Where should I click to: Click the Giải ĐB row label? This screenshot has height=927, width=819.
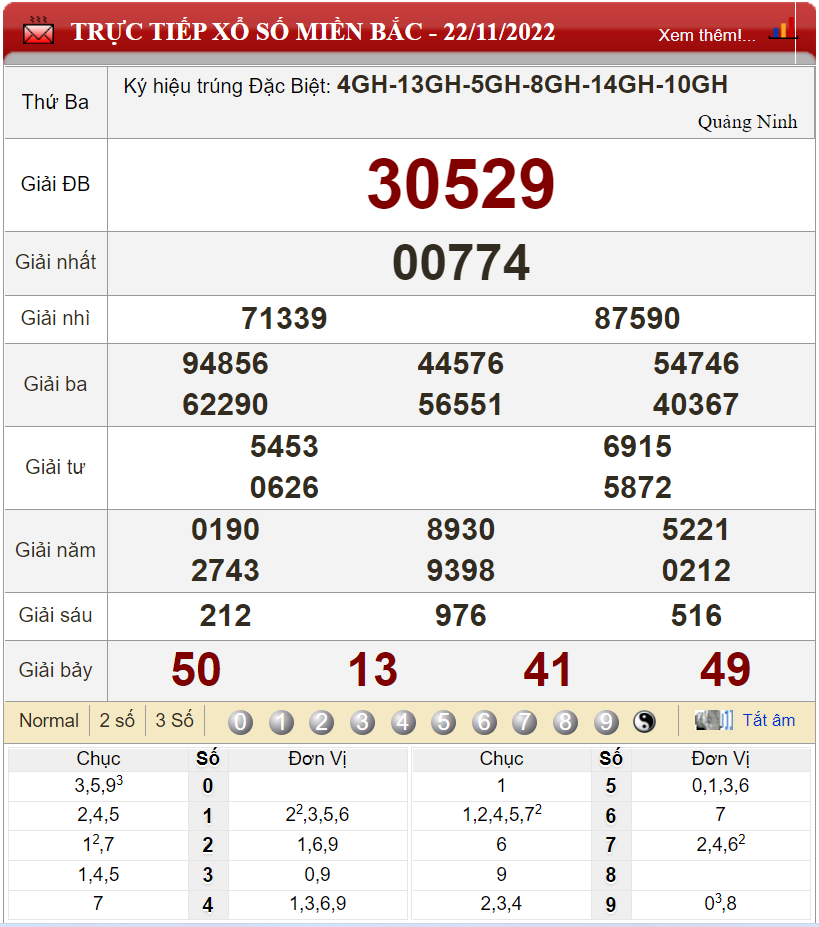56,184
